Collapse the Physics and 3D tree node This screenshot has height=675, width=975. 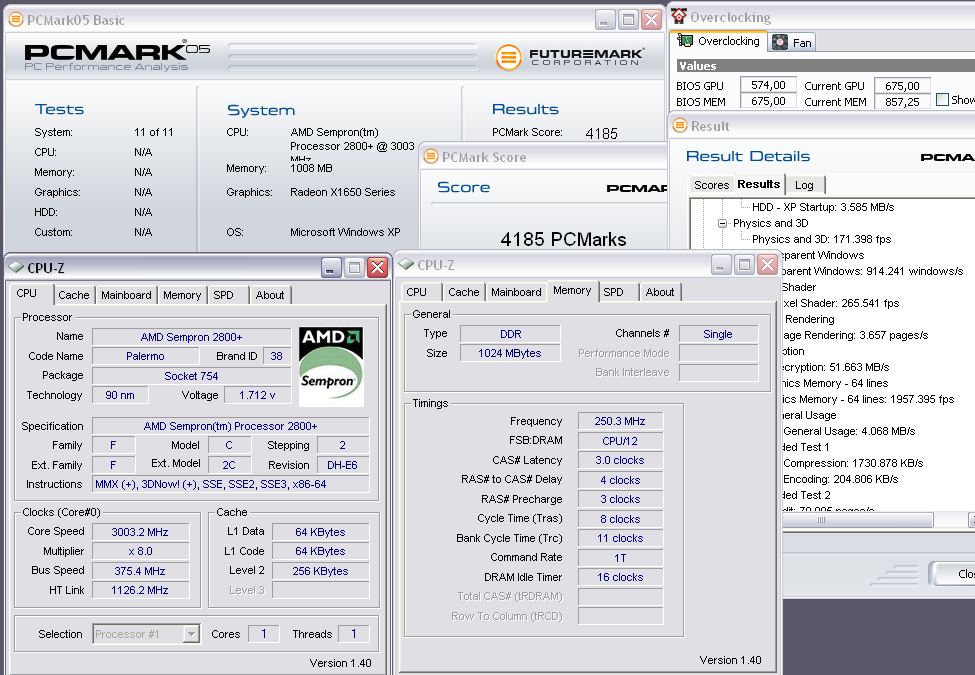click(722, 223)
